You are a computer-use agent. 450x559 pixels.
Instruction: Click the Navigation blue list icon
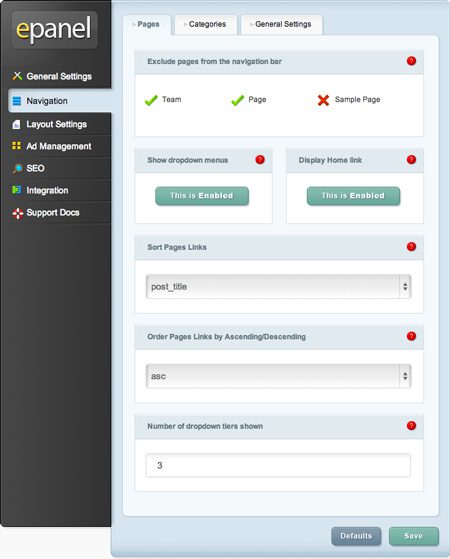coord(17,101)
